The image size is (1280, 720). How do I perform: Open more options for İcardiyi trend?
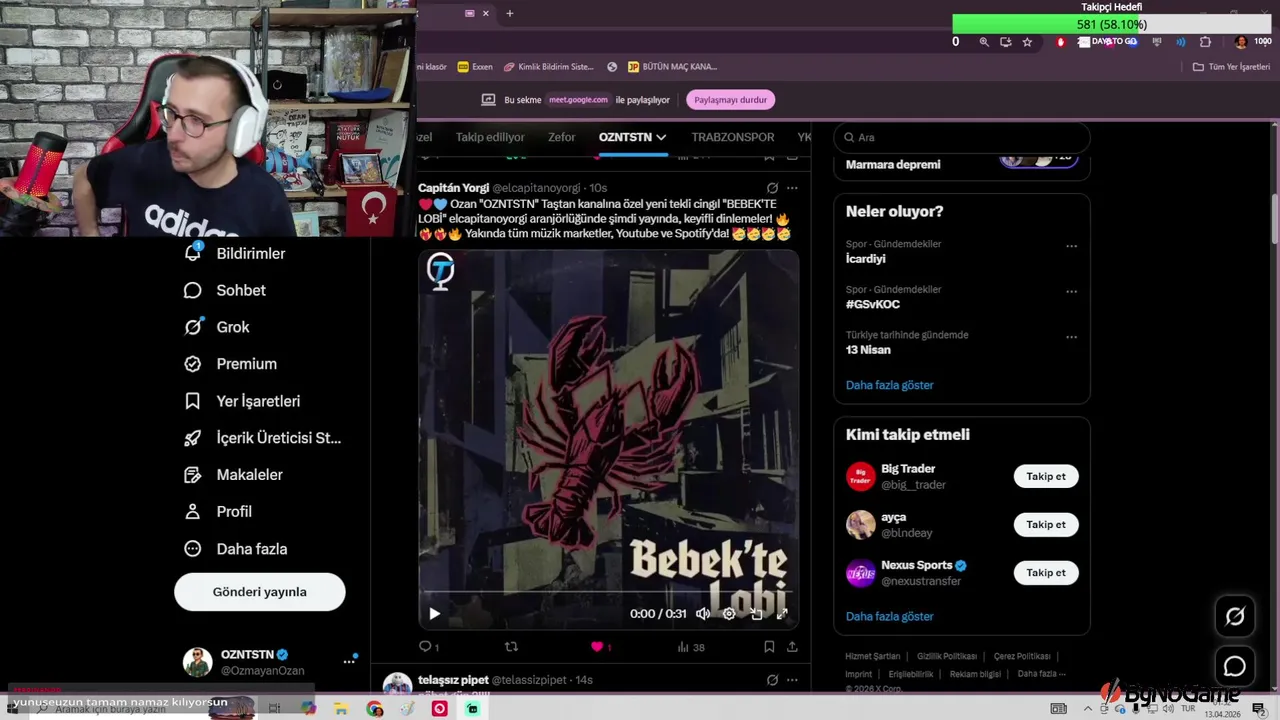(1071, 246)
